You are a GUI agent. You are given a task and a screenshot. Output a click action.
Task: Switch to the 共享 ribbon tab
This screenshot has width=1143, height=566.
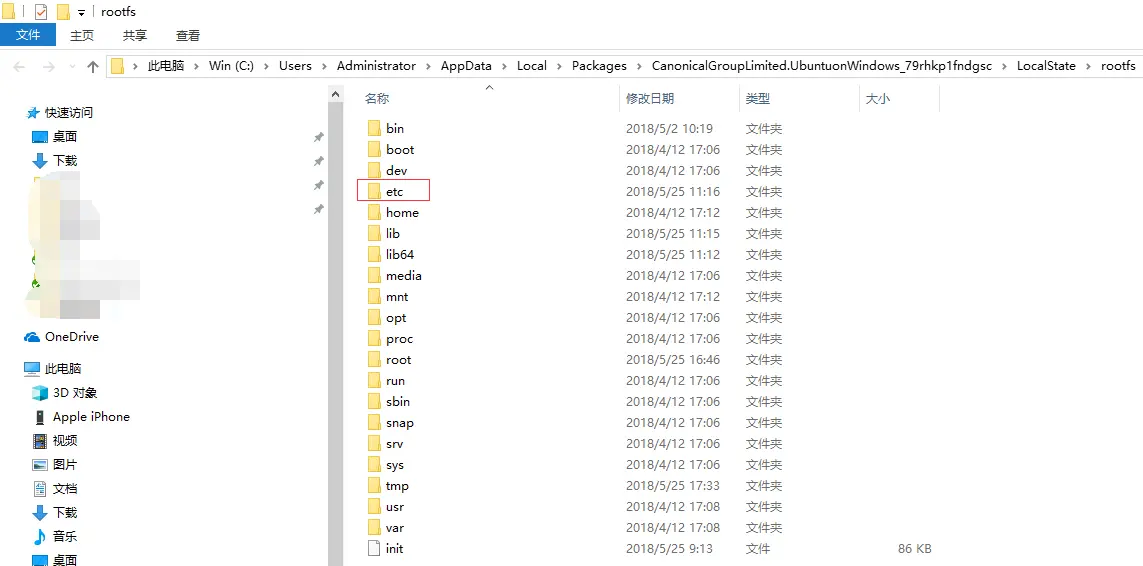pyautogui.click(x=134, y=35)
